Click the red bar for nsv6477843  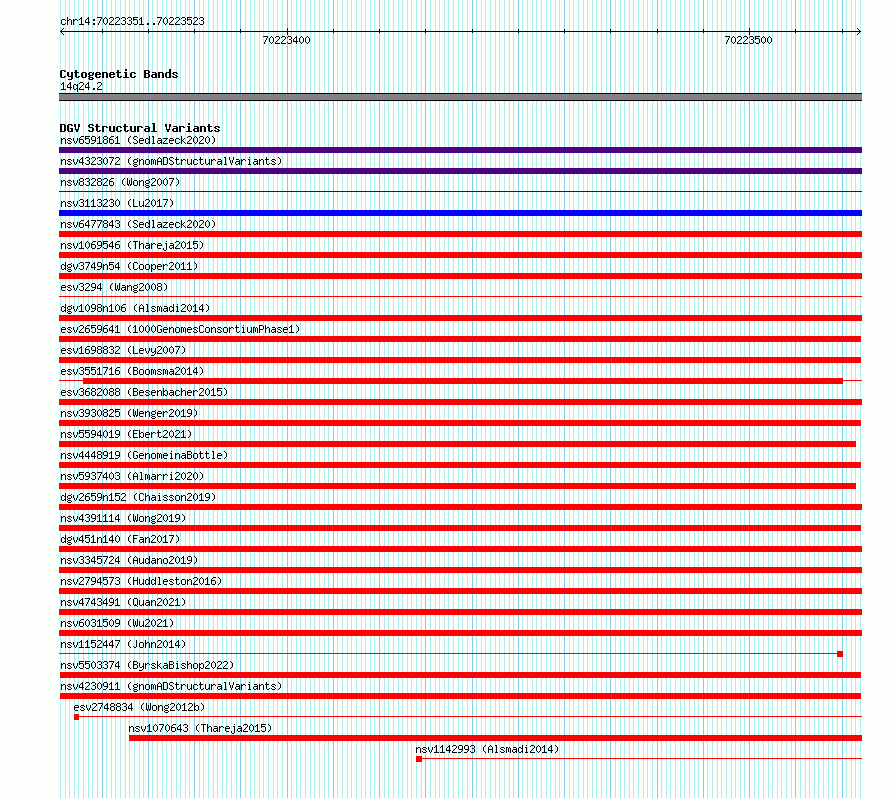pos(460,234)
